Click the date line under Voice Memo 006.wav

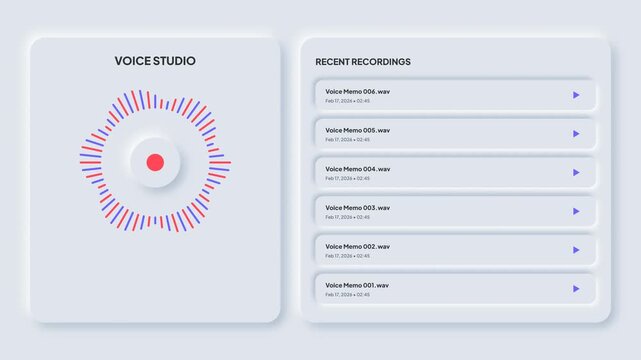tap(347, 101)
